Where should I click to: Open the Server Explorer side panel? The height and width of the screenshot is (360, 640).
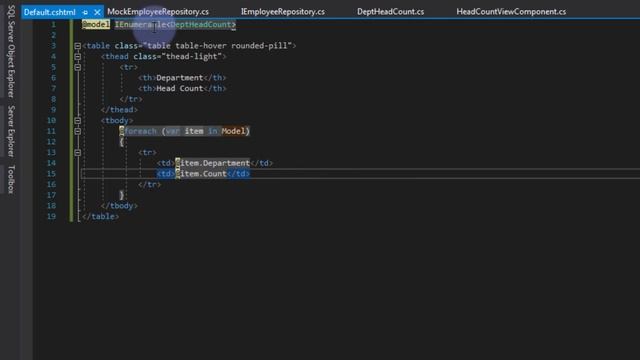[11, 131]
